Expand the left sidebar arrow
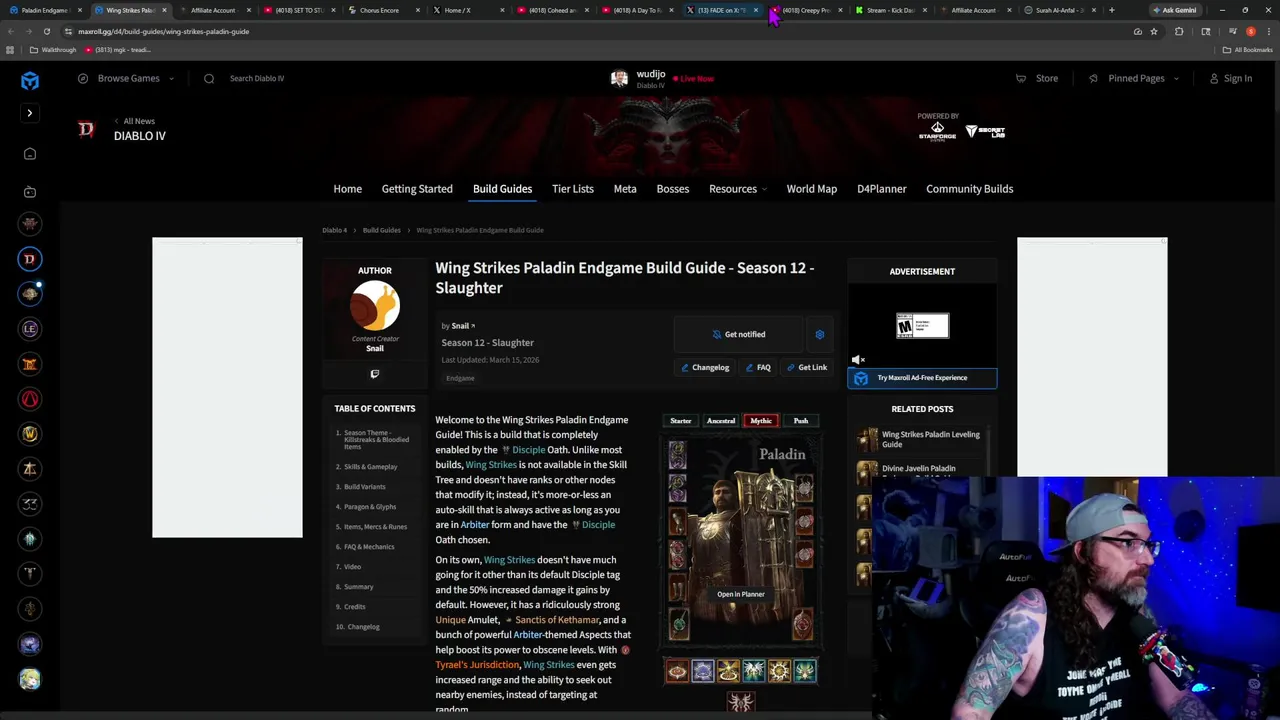 click(x=30, y=113)
